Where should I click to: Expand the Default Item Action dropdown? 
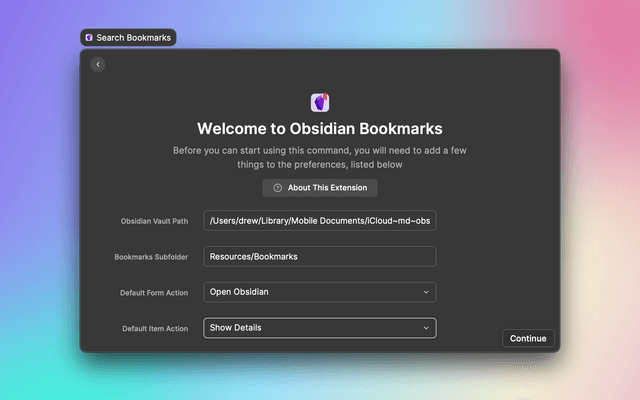click(320, 328)
